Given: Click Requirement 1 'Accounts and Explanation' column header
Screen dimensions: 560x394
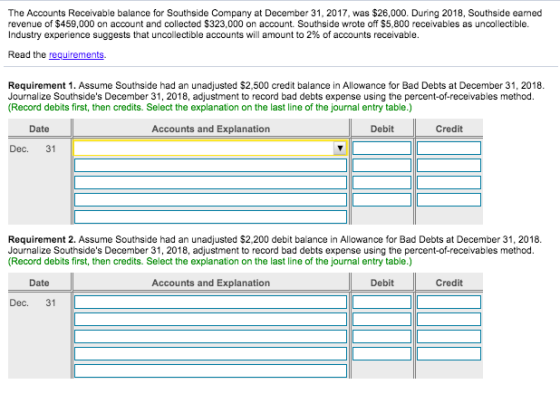Looking at the screenshot, I should pyautogui.click(x=211, y=129).
